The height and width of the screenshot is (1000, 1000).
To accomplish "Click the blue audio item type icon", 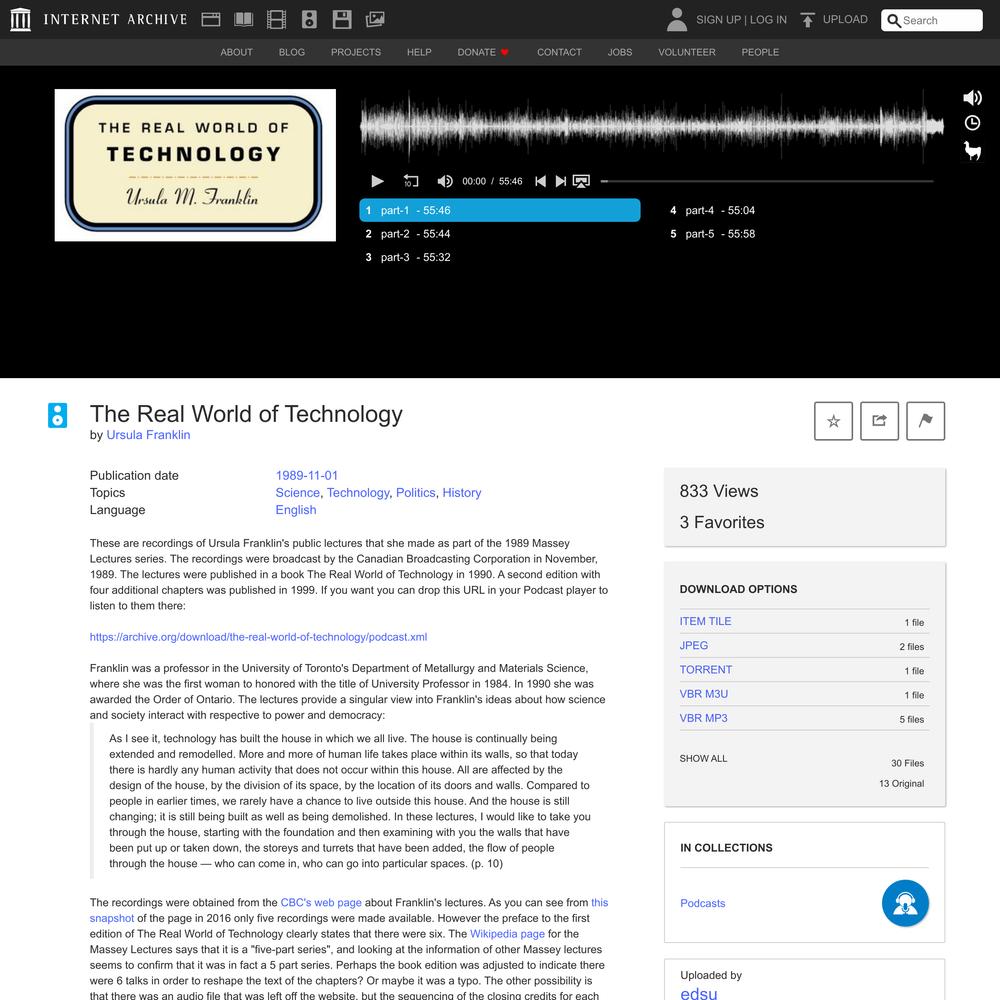I will coord(57,415).
